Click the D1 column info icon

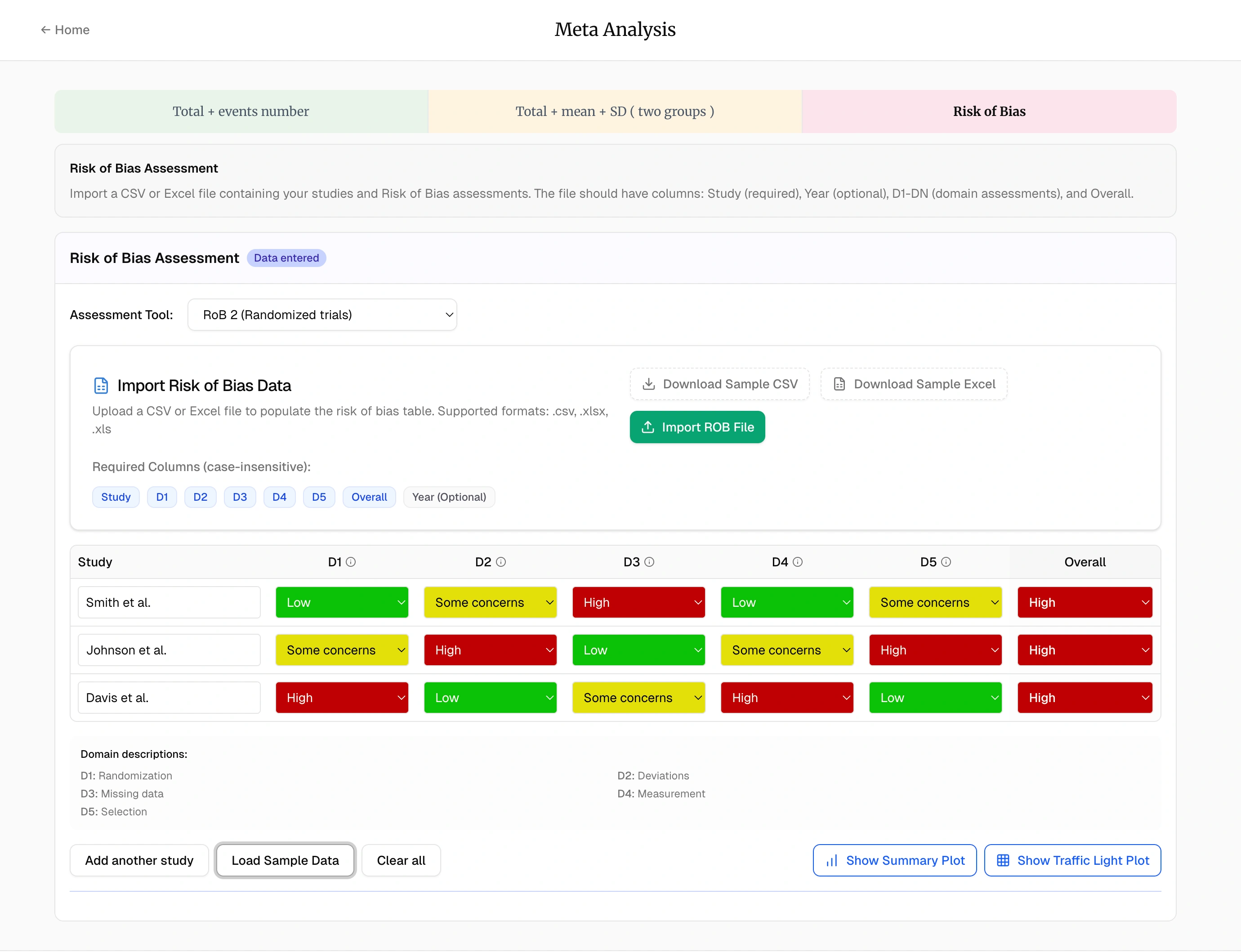click(x=351, y=562)
